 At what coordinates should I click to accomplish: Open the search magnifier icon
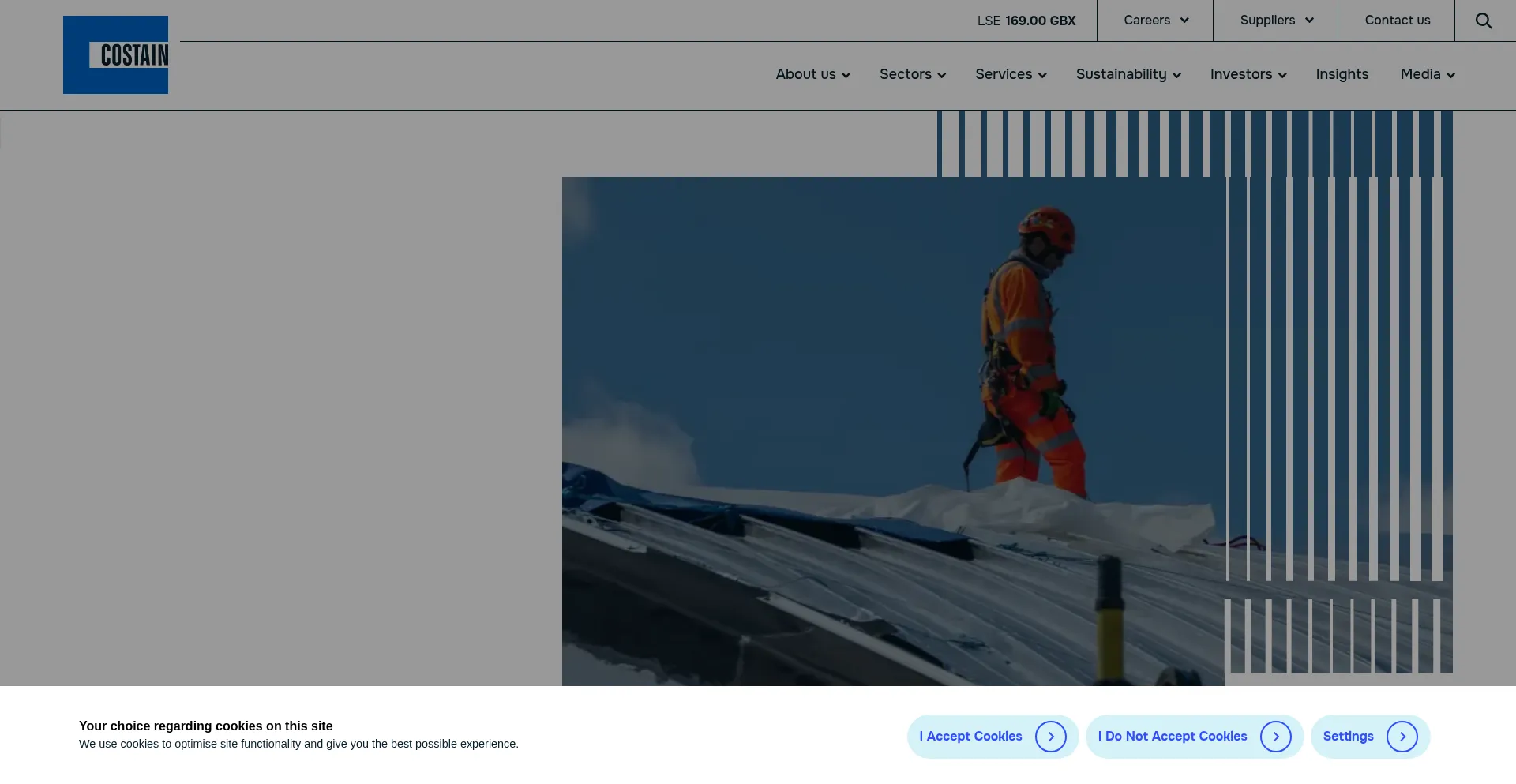[x=1484, y=21]
